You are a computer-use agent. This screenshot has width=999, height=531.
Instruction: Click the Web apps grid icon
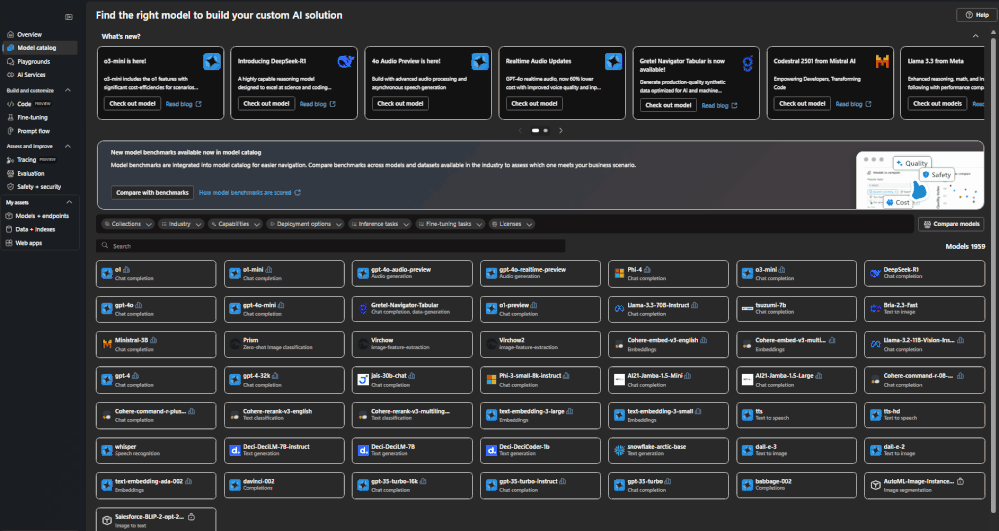coord(9,243)
